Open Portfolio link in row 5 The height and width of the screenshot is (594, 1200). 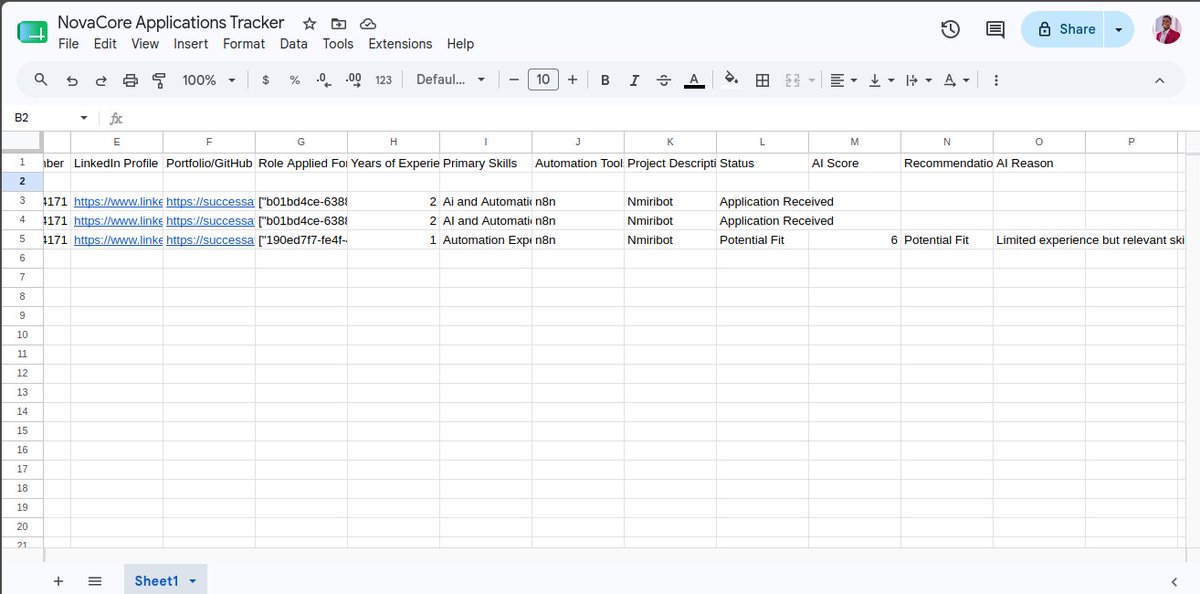click(x=209, y=240)
